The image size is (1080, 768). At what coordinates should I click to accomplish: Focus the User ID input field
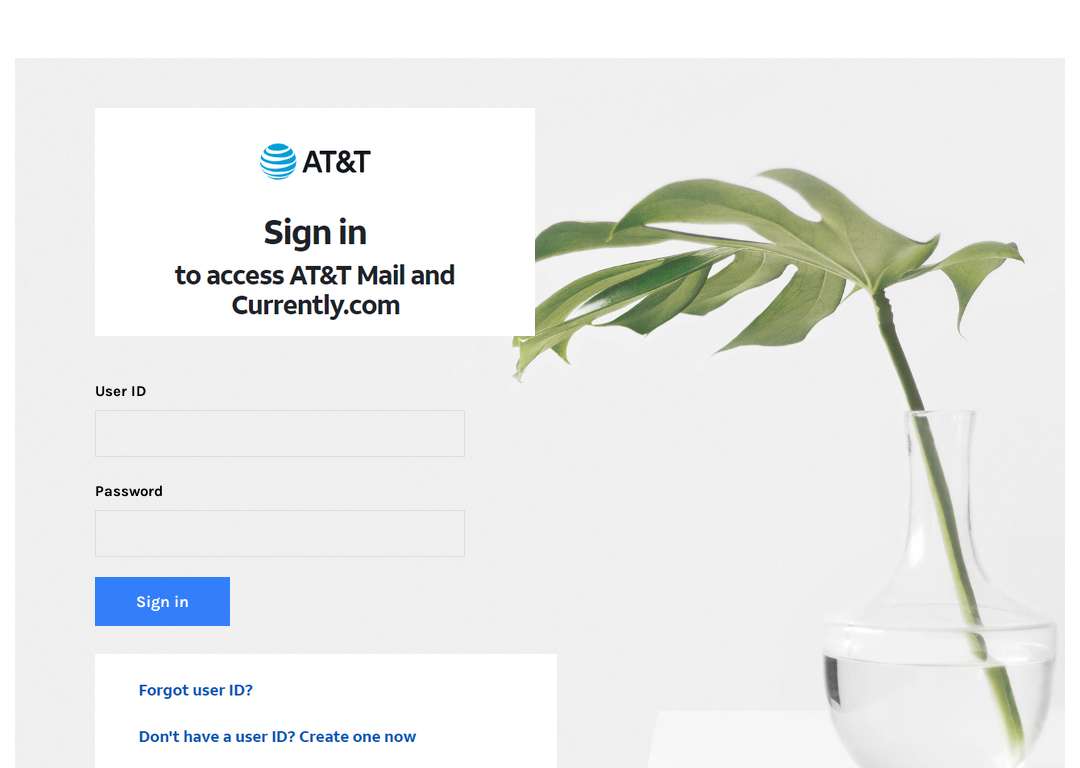click(x=280, y=433)
